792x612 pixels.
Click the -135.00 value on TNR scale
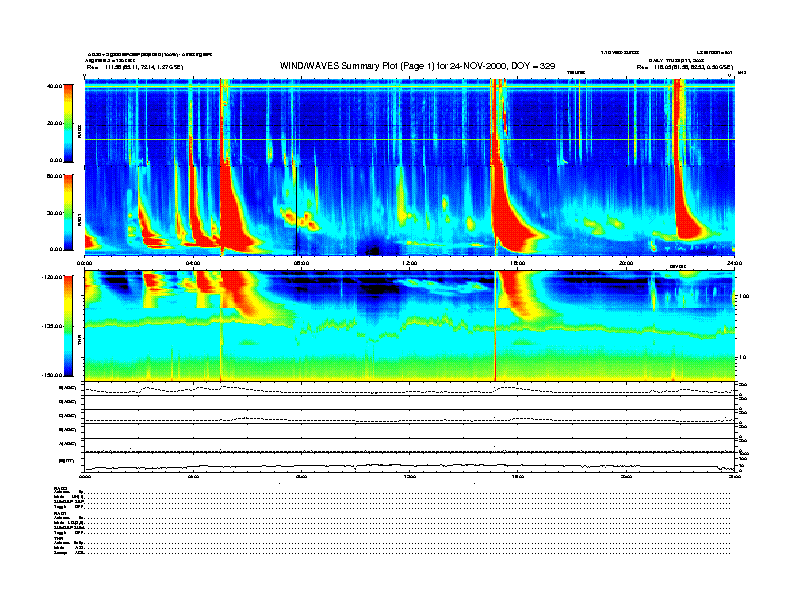click(x=53, y=326)
